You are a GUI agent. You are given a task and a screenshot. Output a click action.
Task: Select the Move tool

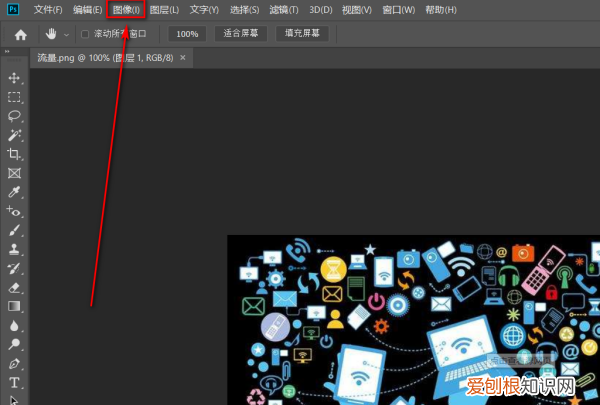coord(14,78)
